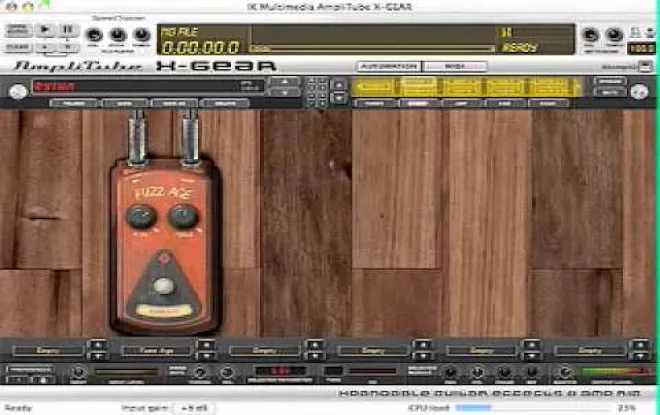Click the READY status in the display

pyautogui.click(x=519, y=48)
